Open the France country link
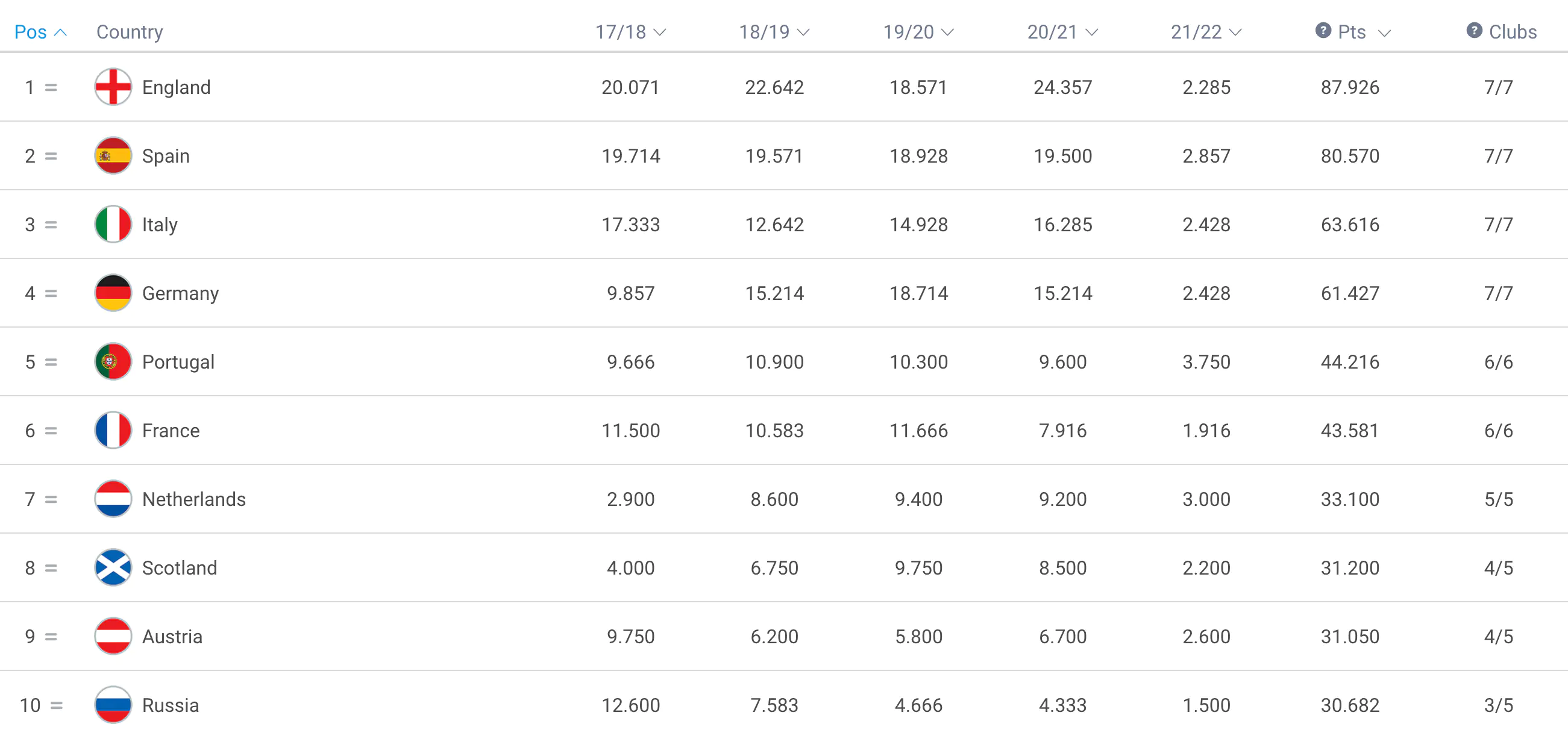Image resolution: width=1568 pixels, height=736 pixels. [171, 431]
